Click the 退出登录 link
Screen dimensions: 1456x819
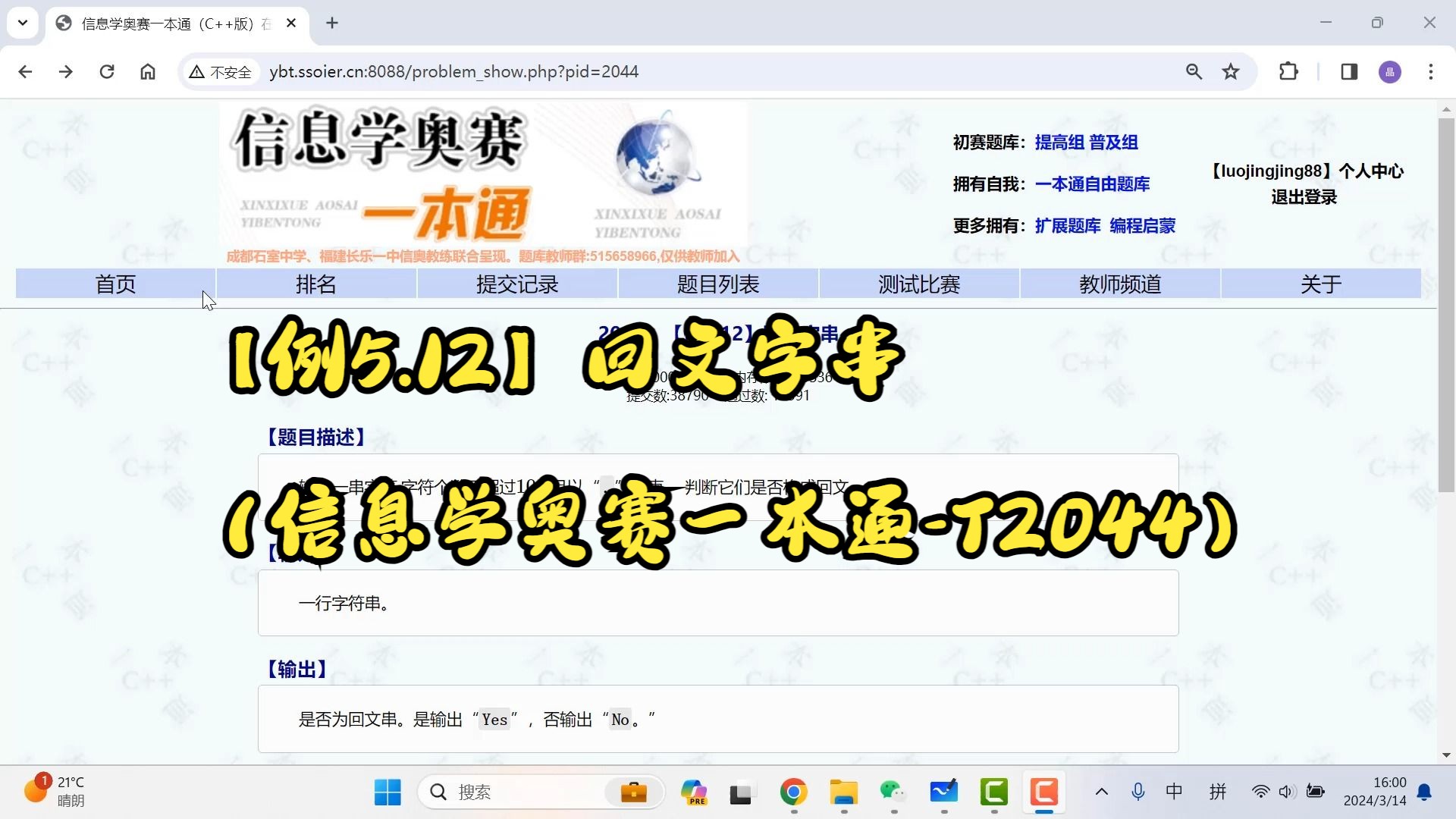pos(1304,197)
